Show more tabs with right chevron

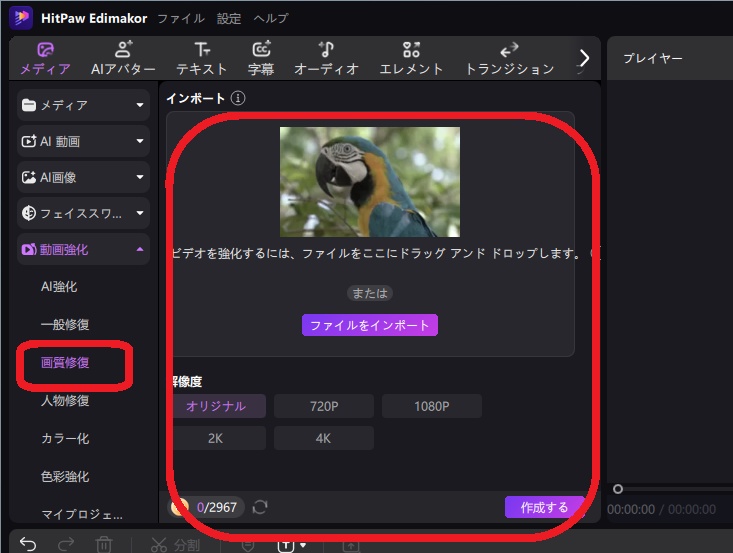pos(584,58)
